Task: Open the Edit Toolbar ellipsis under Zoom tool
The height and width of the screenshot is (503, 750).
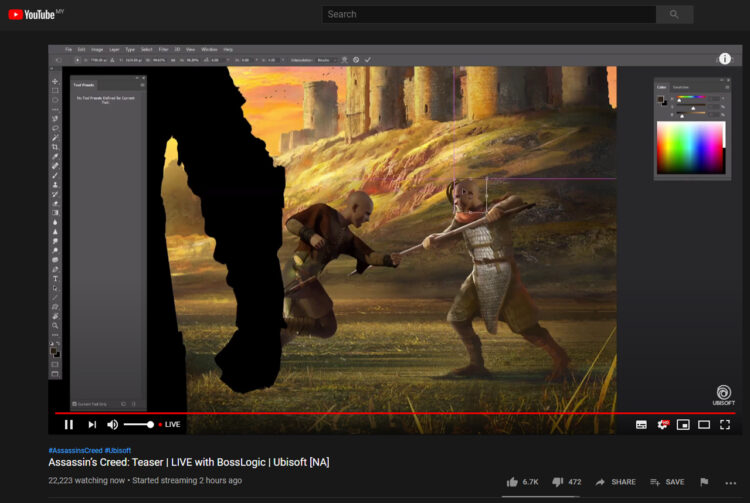Action: 55,334
